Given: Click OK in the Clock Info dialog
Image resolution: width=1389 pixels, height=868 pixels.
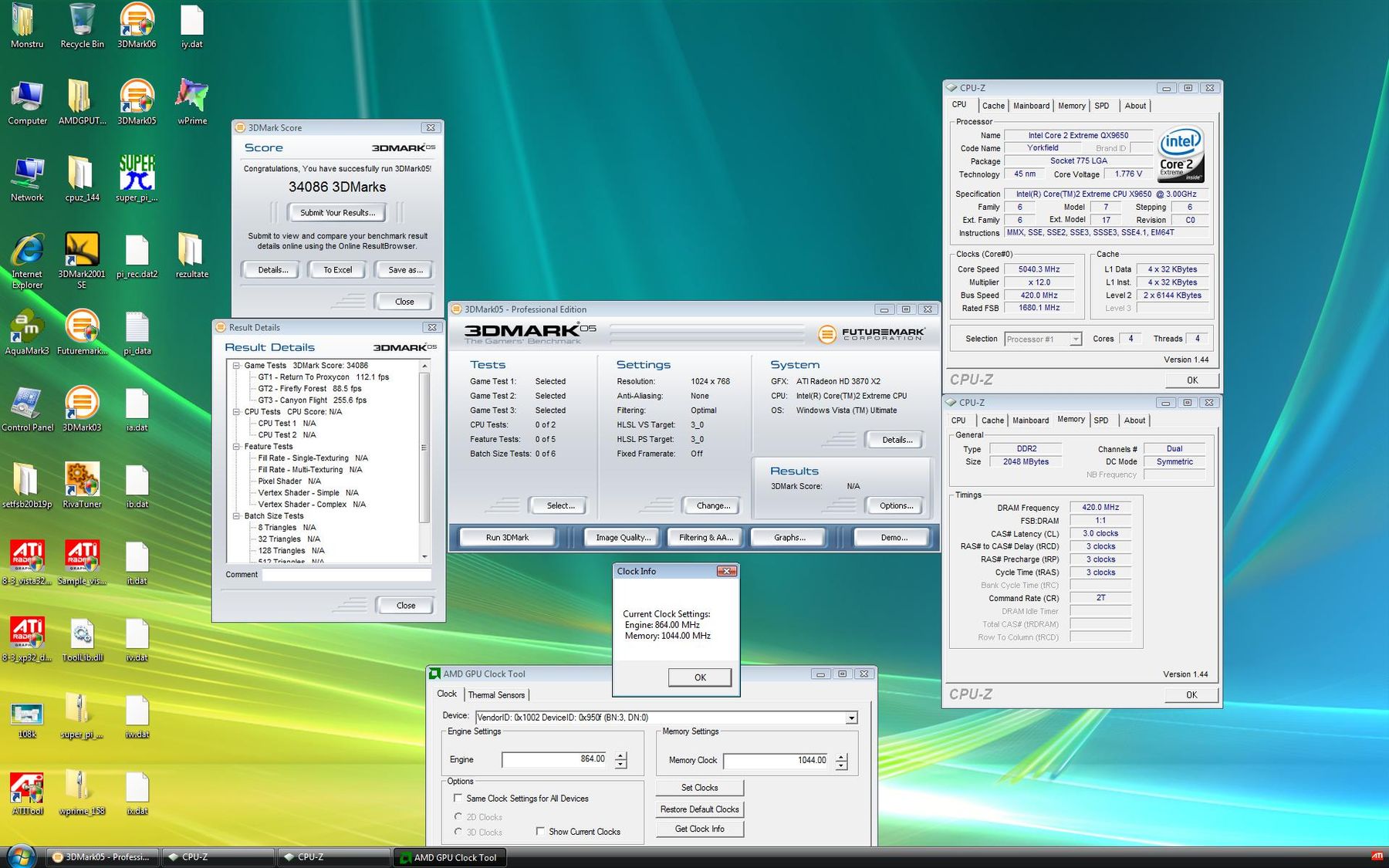Looking at the screenshot, I should point(700,677).
